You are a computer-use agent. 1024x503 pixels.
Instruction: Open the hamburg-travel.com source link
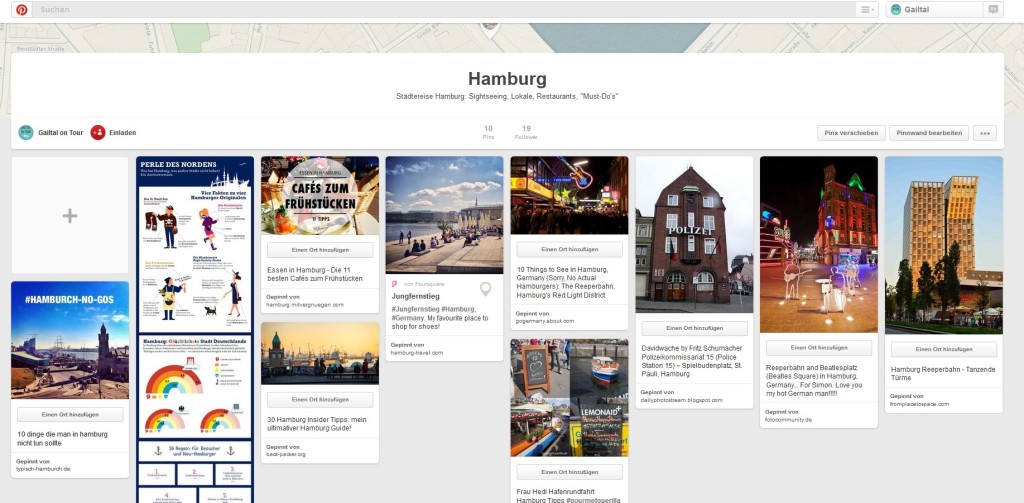click(417, 353)
